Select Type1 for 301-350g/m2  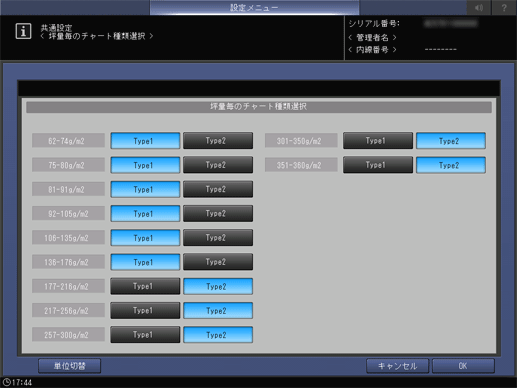click(378, 141)
